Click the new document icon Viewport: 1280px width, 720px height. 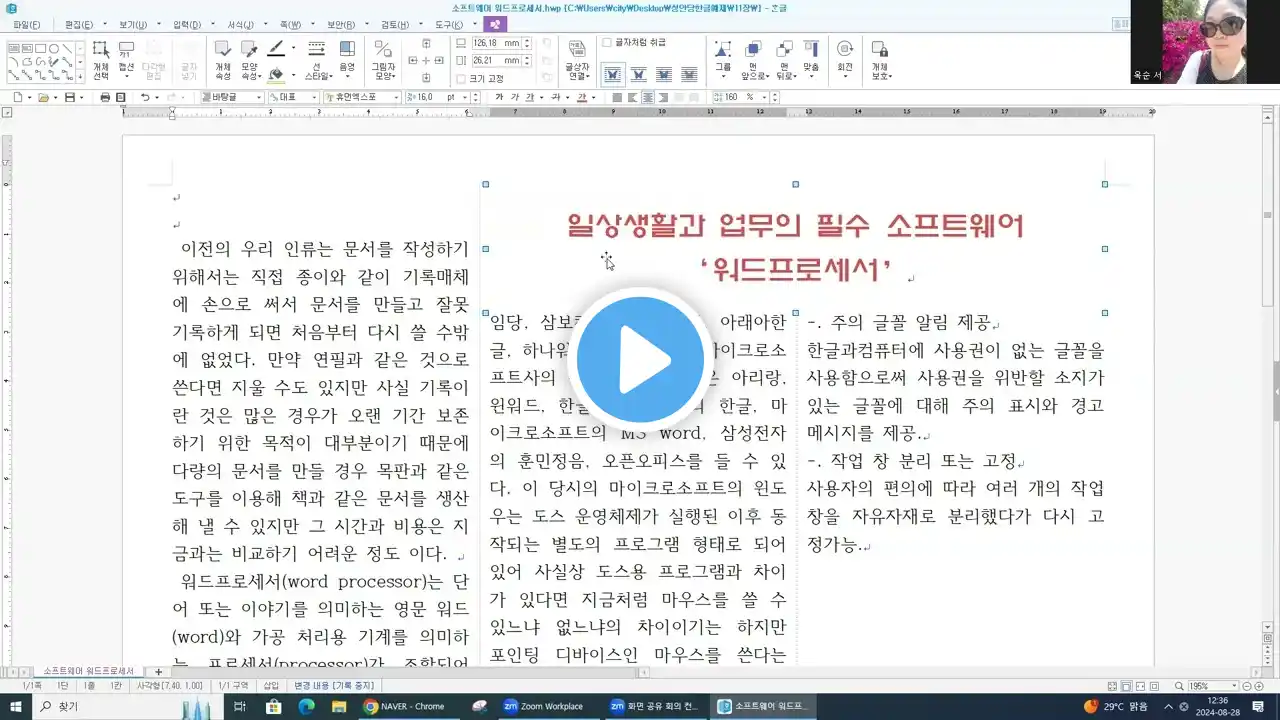[x=17, y=97]
